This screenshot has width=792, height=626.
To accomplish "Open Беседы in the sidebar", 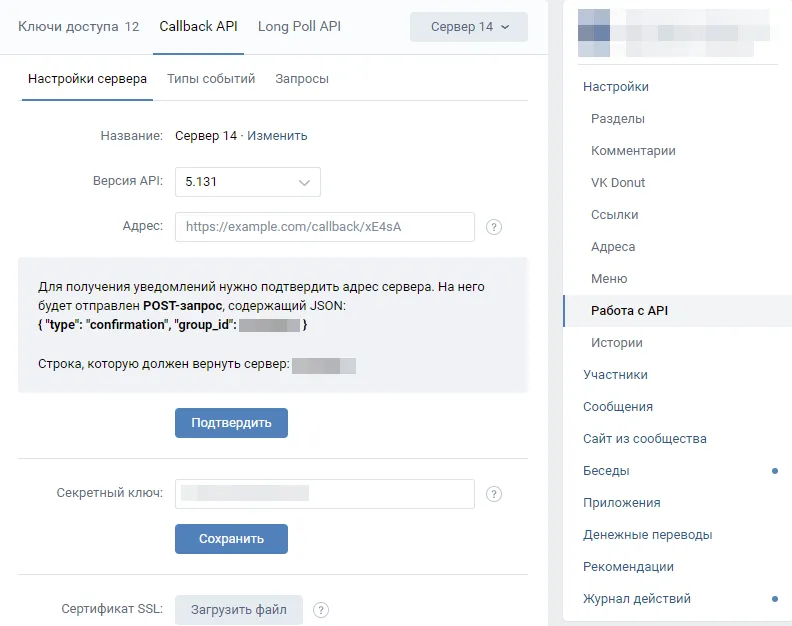I will click(x=606, y=471).
